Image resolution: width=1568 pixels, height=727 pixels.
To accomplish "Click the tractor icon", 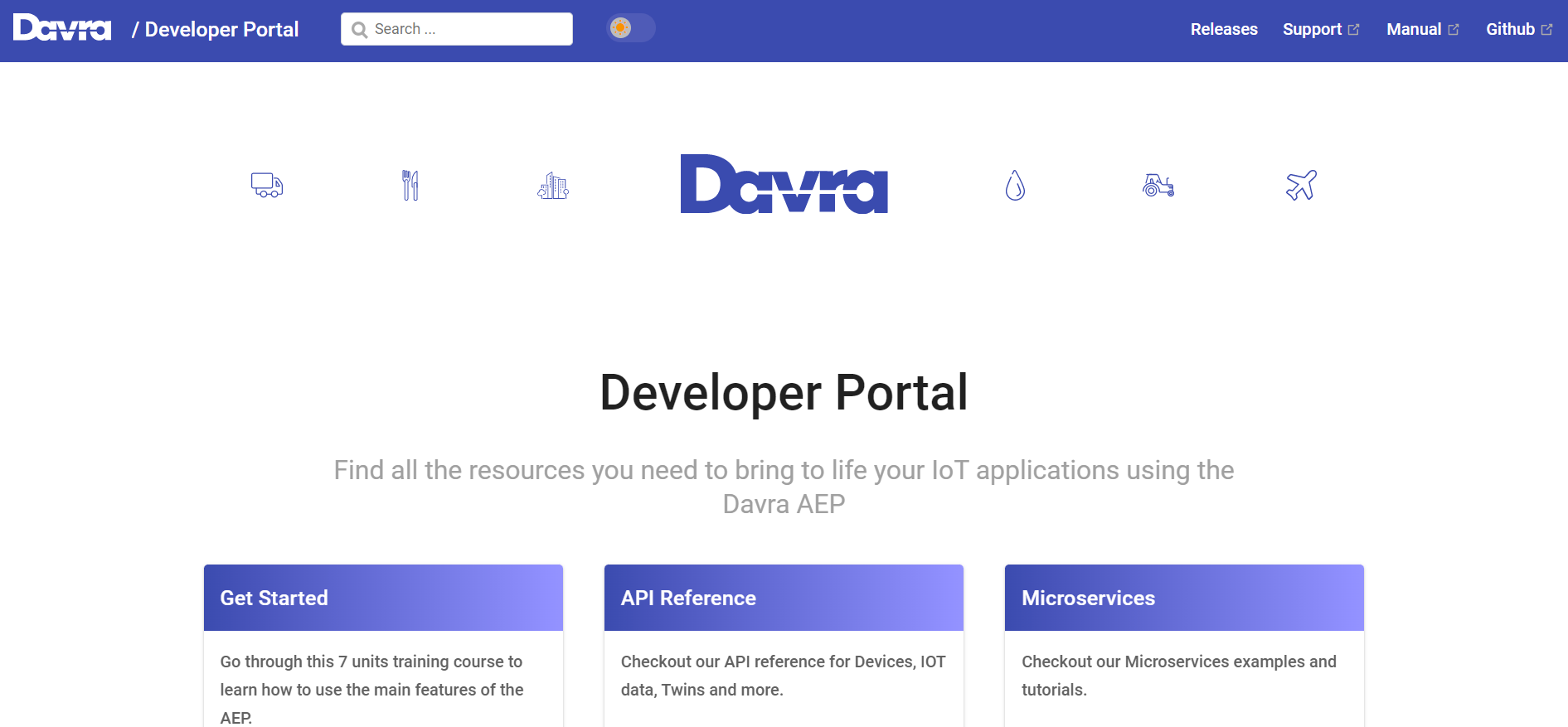I will click(1158, 185).
